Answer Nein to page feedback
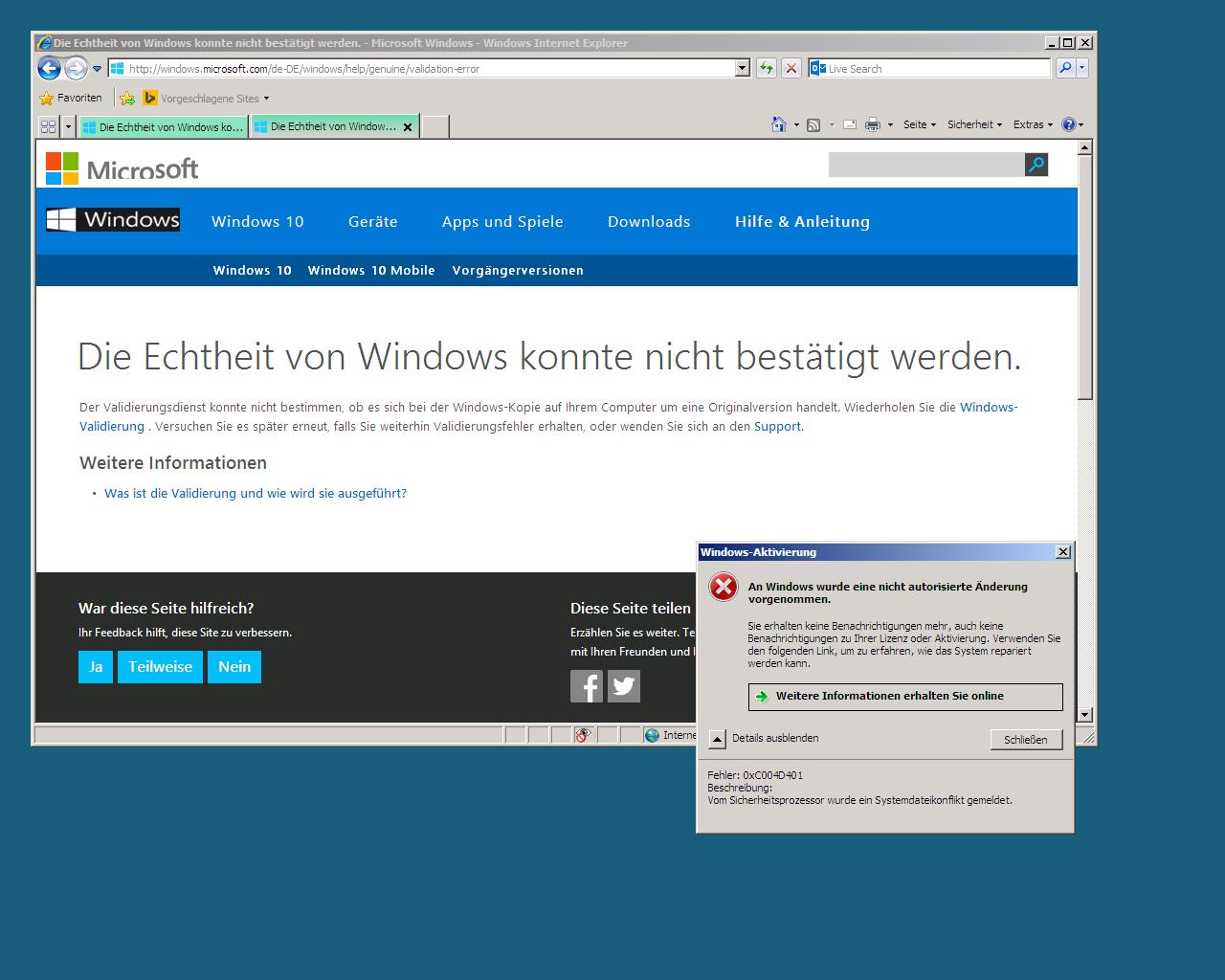This screenshot has width=1225, height=980. click(234, 667)
